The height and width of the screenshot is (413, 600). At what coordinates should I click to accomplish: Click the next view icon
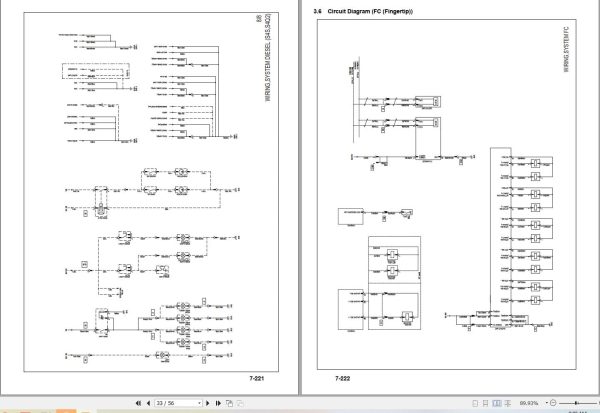point(240,403)
